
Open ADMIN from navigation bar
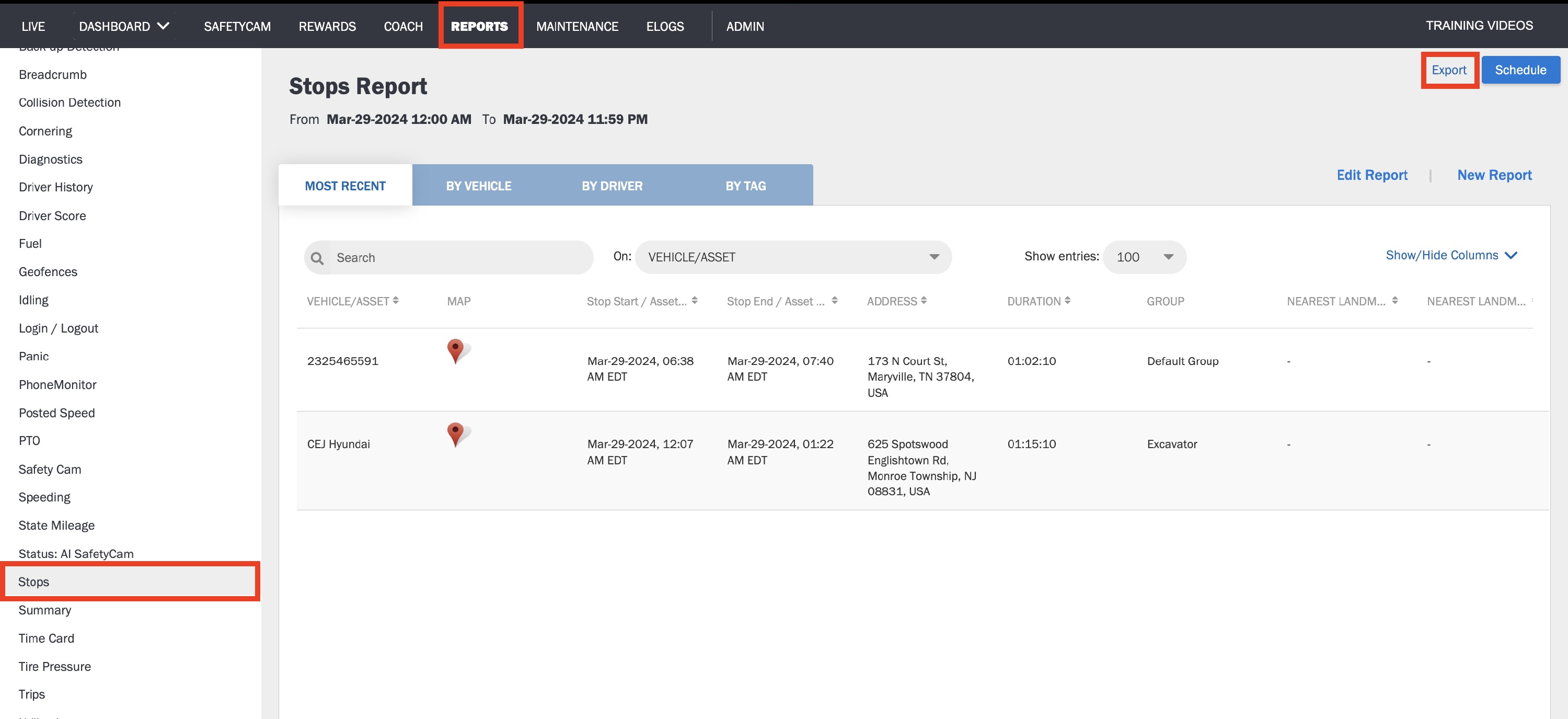745,26
